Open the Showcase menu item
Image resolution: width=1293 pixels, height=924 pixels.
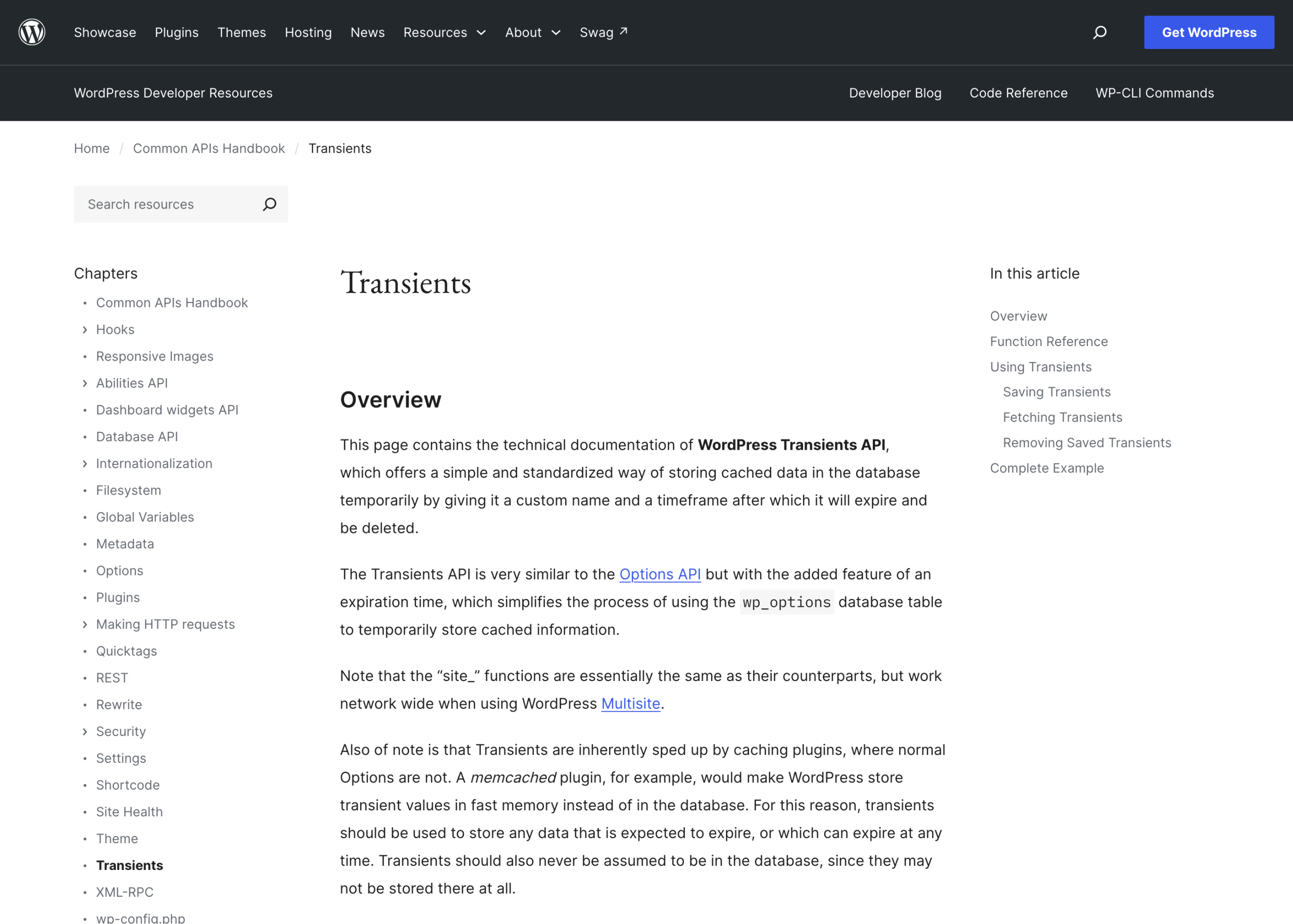[105, 32]
